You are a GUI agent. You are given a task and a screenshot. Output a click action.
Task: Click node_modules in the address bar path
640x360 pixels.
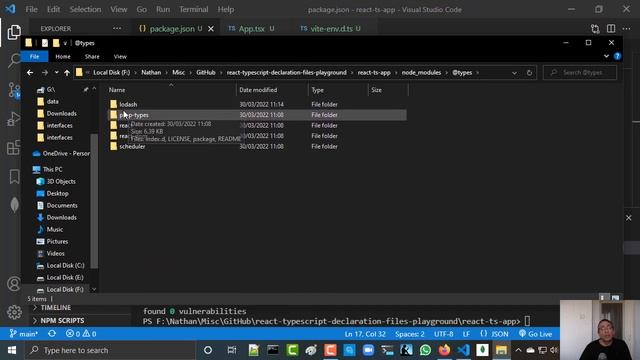click(421, 73)
